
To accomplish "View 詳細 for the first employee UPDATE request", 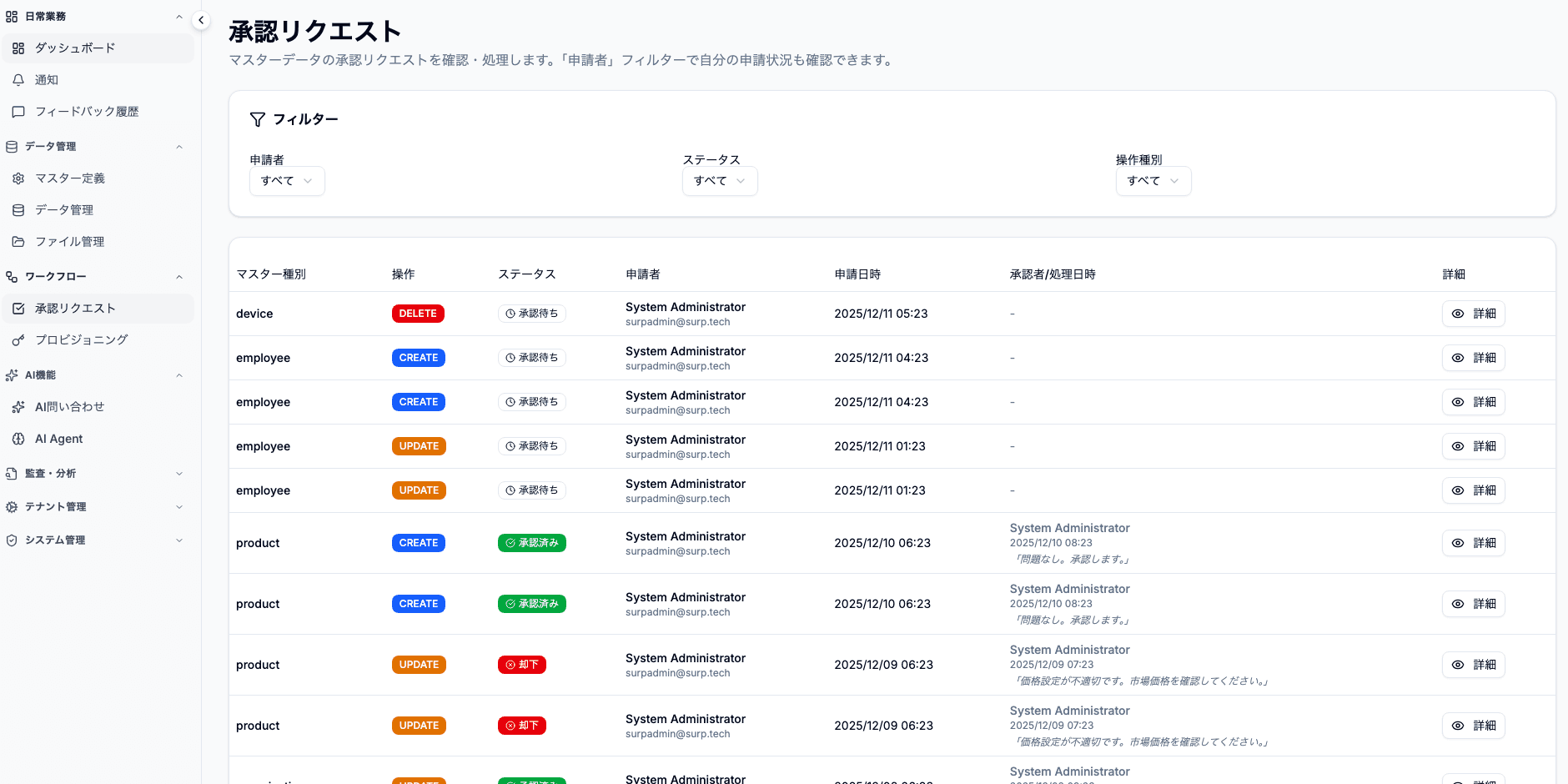I will 1474,446.
